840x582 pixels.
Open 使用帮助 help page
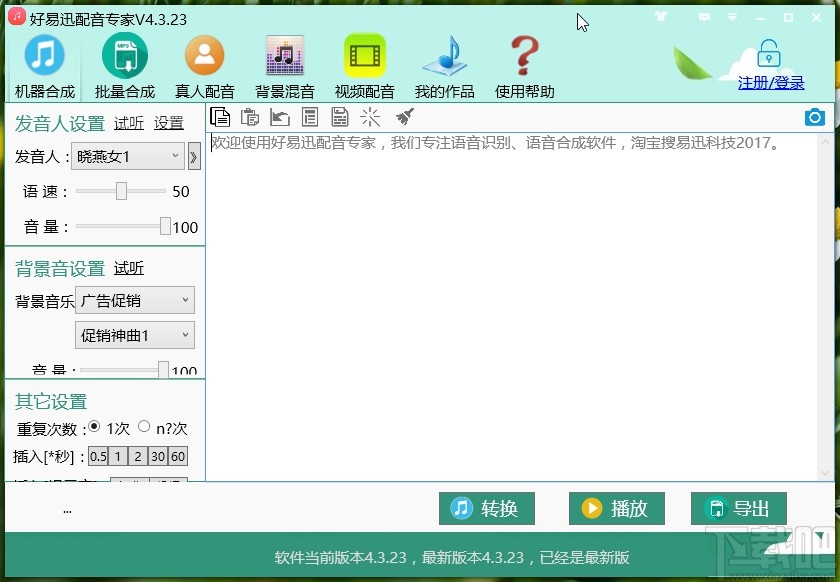(524, 67)
